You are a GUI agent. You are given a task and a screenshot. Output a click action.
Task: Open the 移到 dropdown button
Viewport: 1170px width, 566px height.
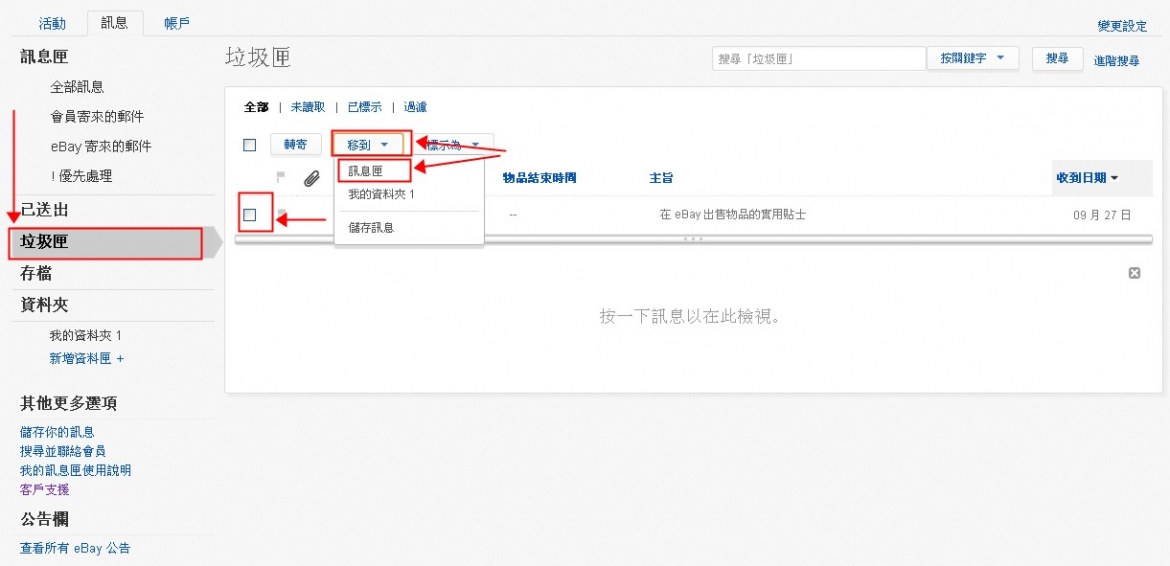pyautogui.click(x=367, y=145)
